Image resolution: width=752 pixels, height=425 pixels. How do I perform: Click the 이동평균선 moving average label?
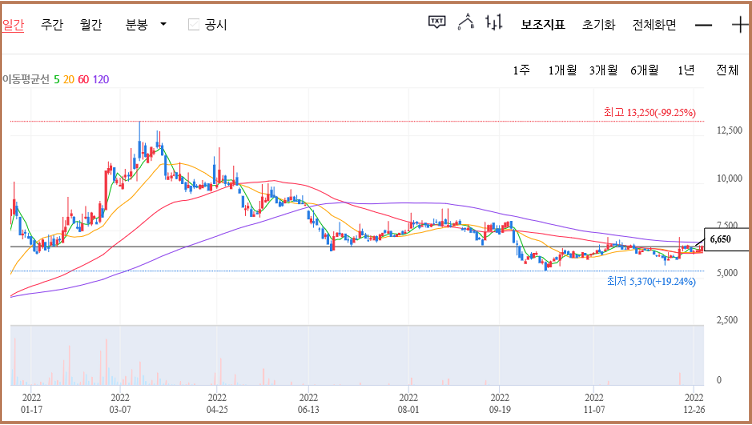click(26, 79)
